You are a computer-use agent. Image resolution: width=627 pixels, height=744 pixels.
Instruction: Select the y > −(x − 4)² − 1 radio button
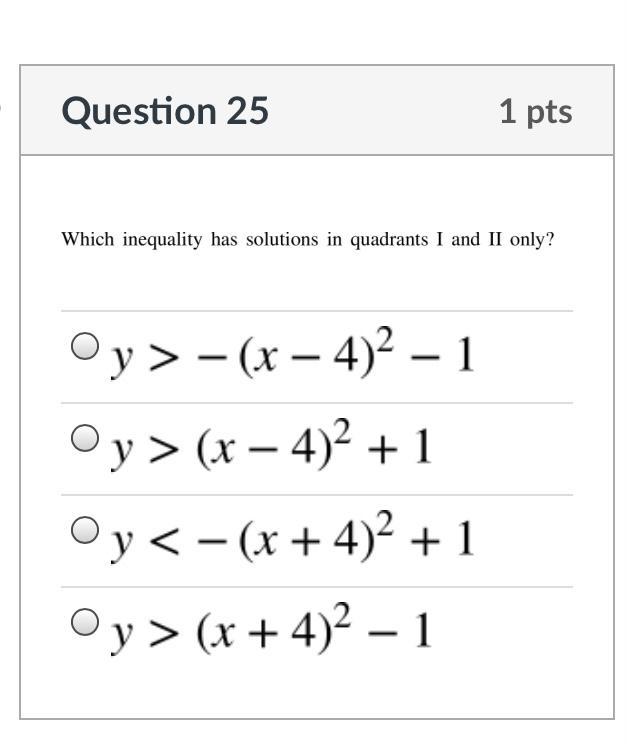tap(86, 347)
